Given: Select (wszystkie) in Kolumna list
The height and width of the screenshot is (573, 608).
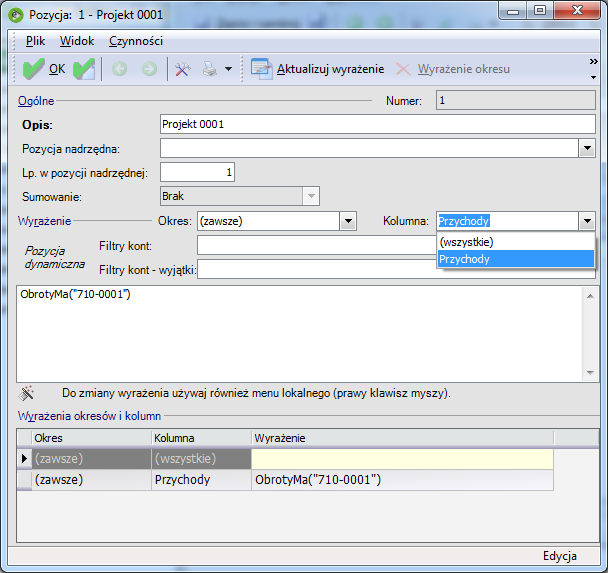Looking at the screenshot, I should [x=516, y=242].
